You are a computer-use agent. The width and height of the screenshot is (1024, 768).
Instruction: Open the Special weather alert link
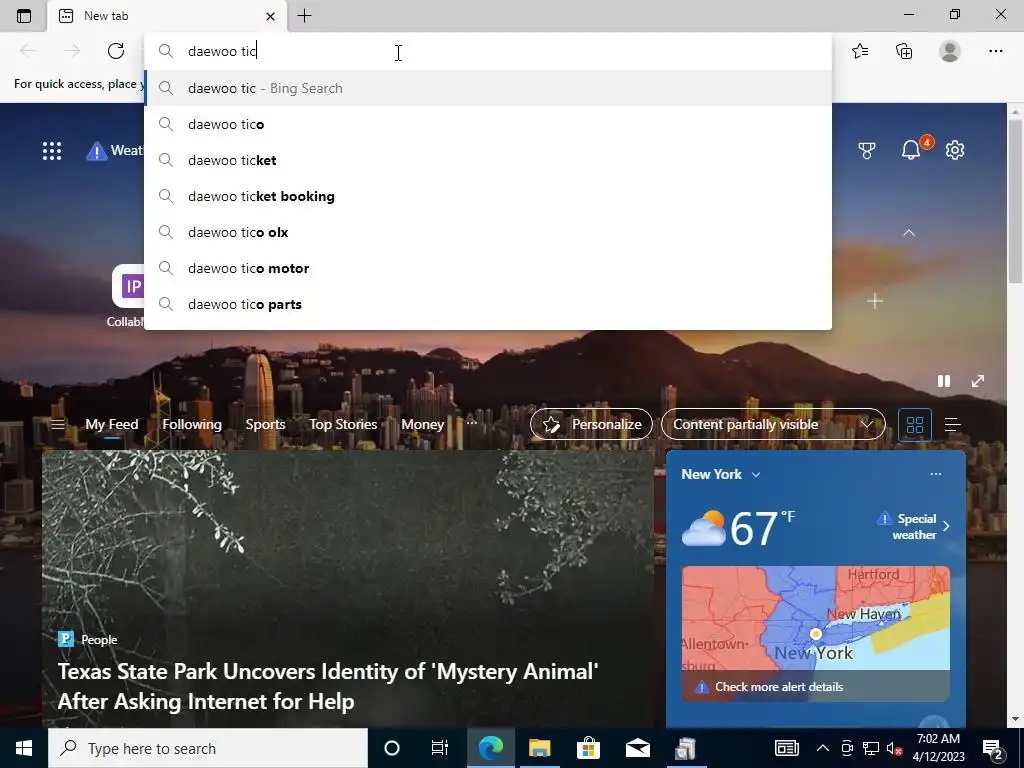click(914, 526)
